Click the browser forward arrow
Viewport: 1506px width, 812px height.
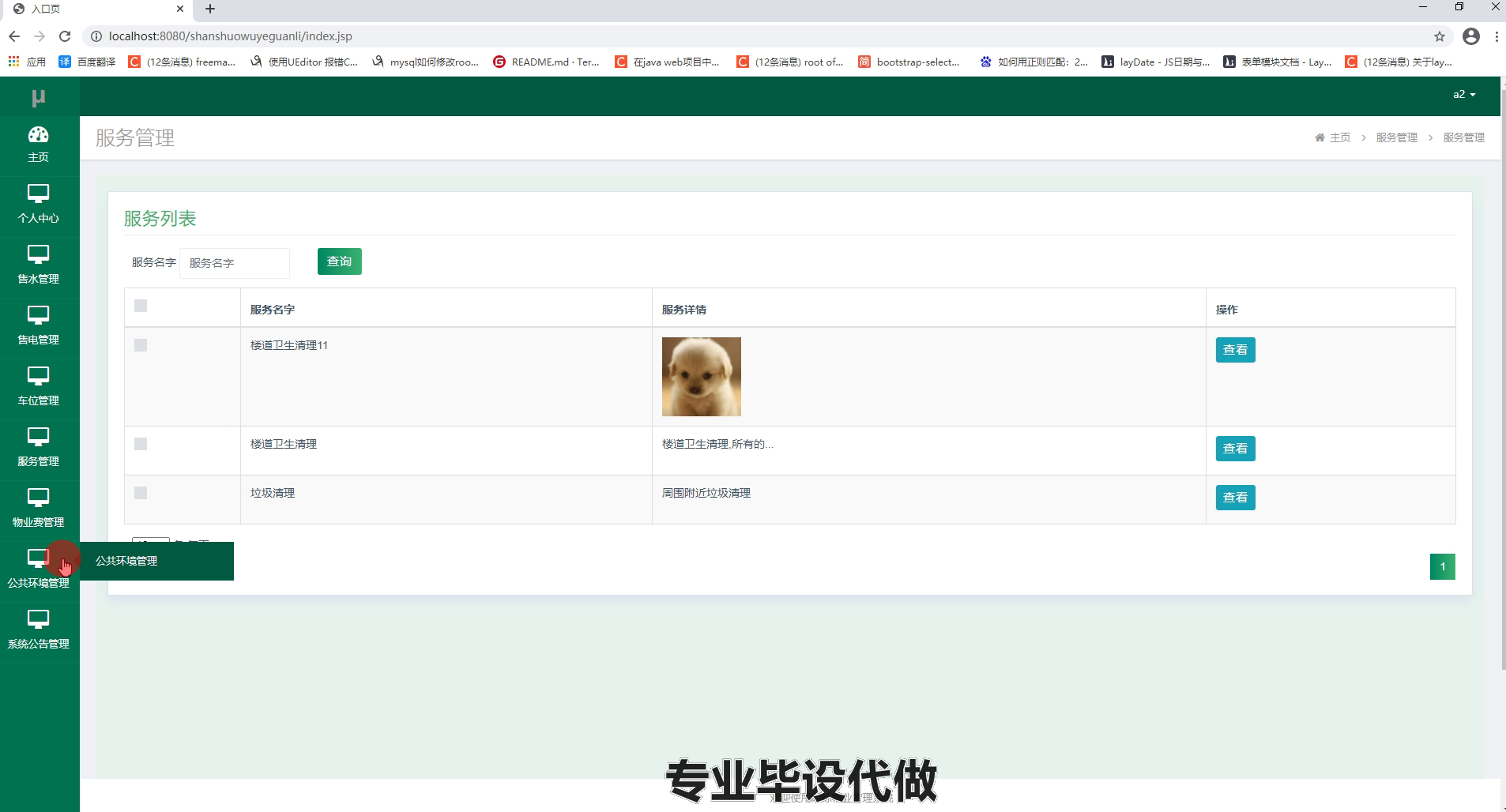tap(40, 36)
